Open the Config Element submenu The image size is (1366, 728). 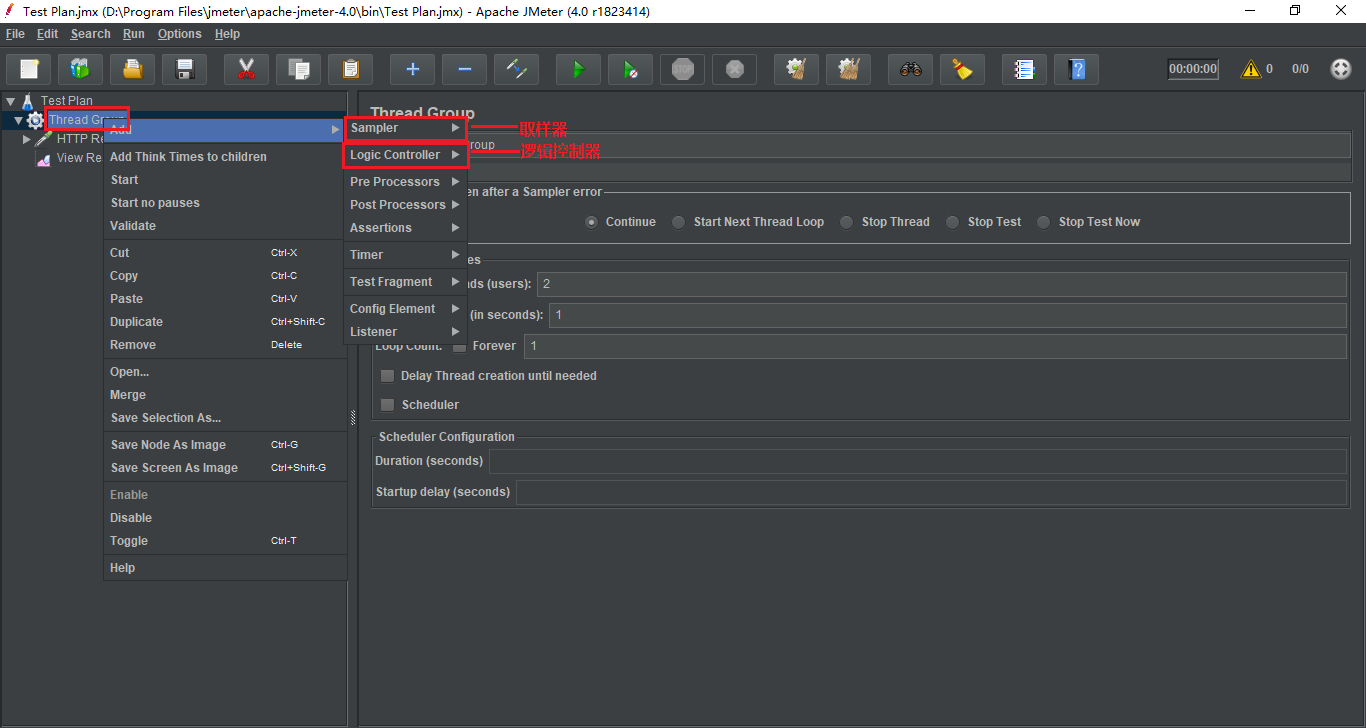point(405,309)
